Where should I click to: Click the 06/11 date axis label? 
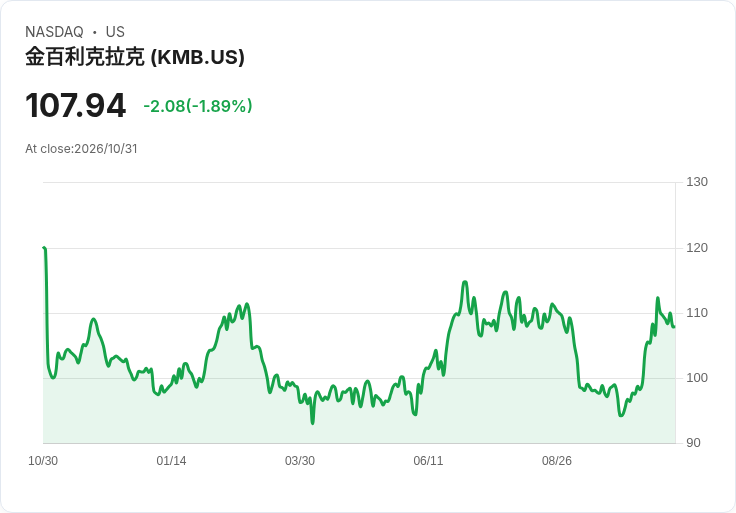tap(428, 460)
